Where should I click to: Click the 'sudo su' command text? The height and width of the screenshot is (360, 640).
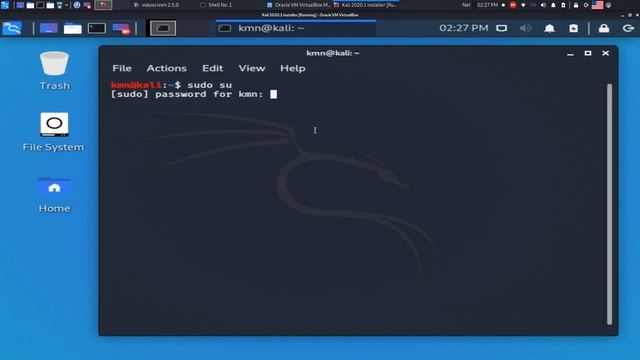[x=209, y=85]
